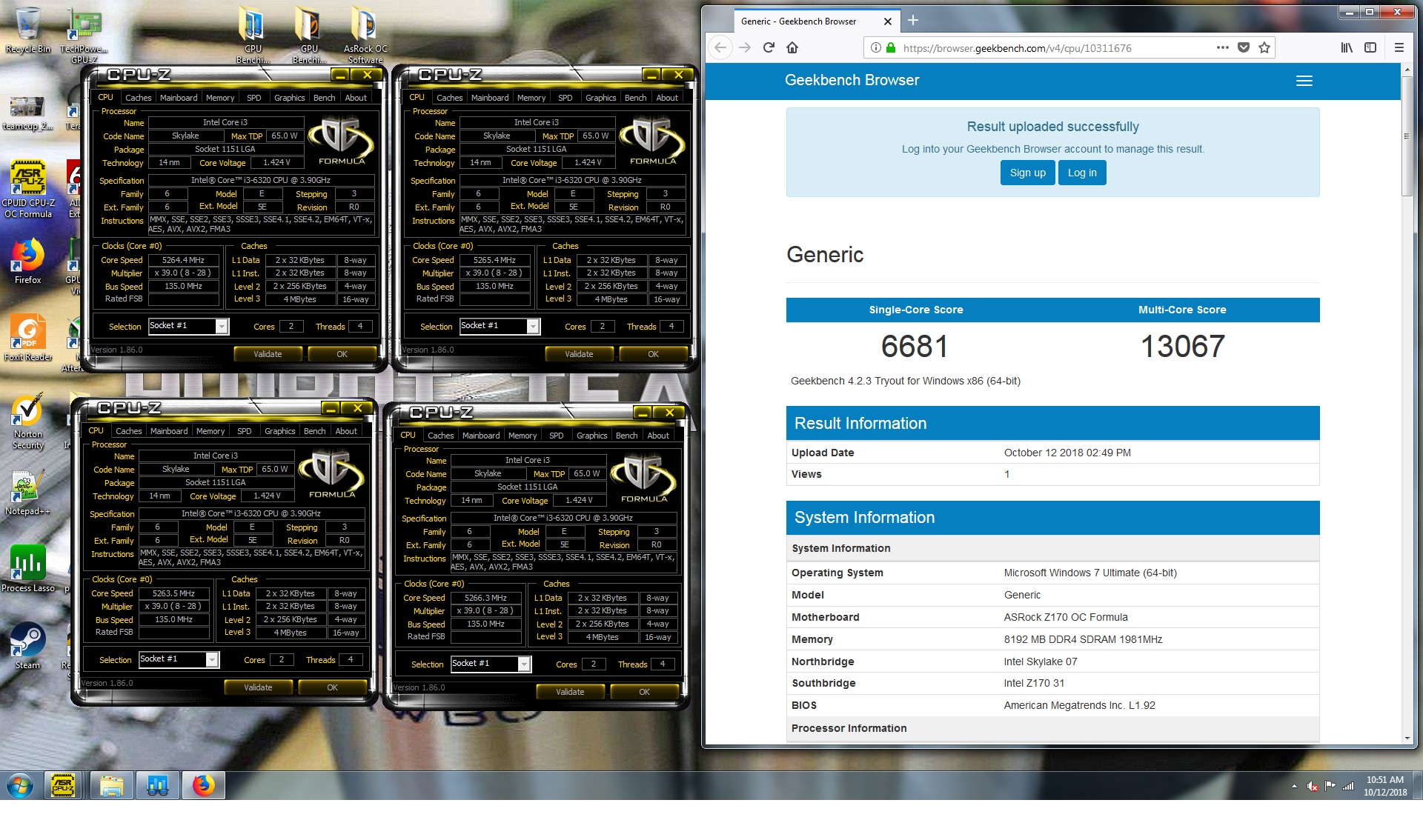Open Bench tab in 5263.5 MHz CPU-Z window

point(314,431)
